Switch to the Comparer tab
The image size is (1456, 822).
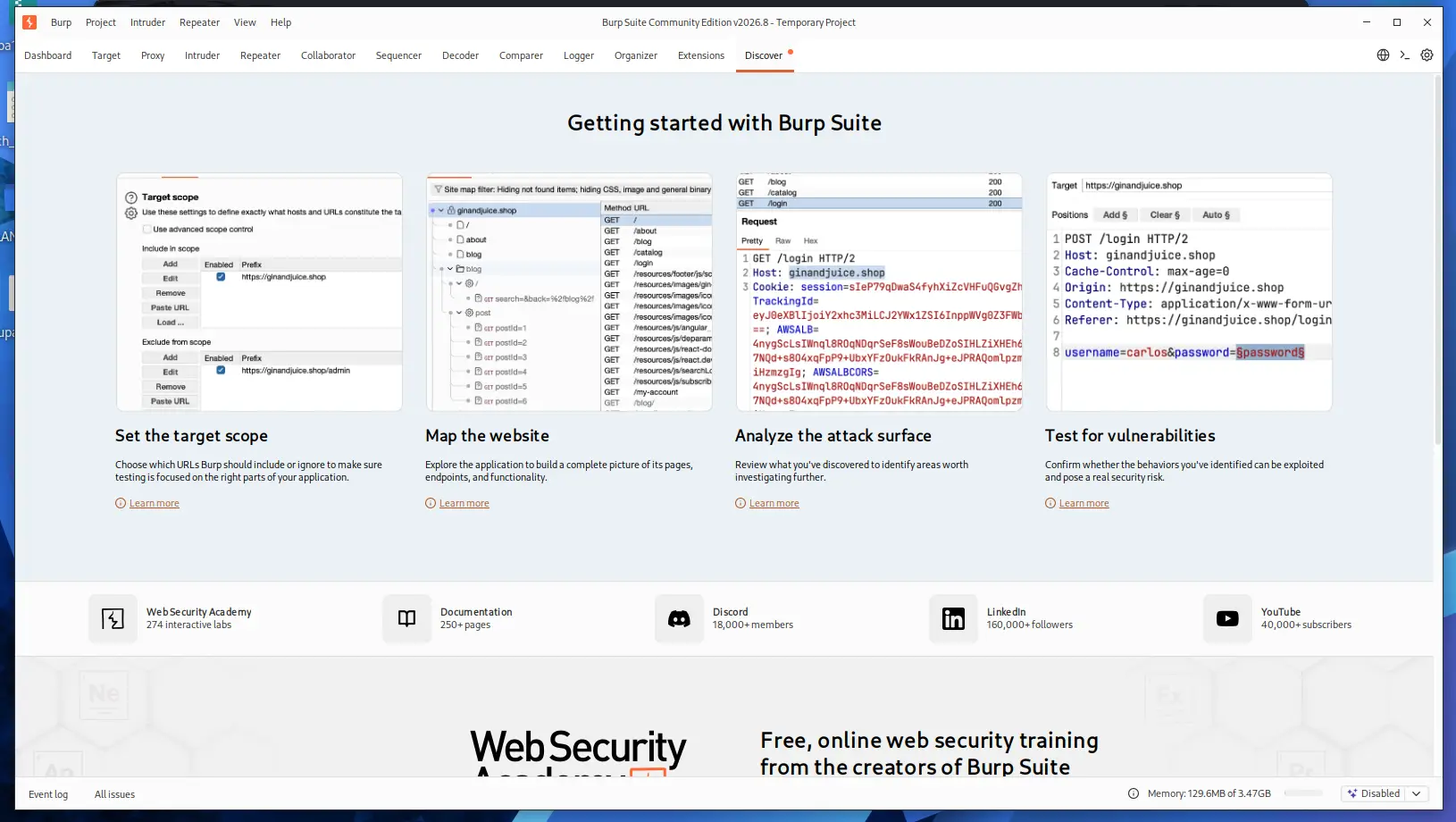click(x=521, y=55)
